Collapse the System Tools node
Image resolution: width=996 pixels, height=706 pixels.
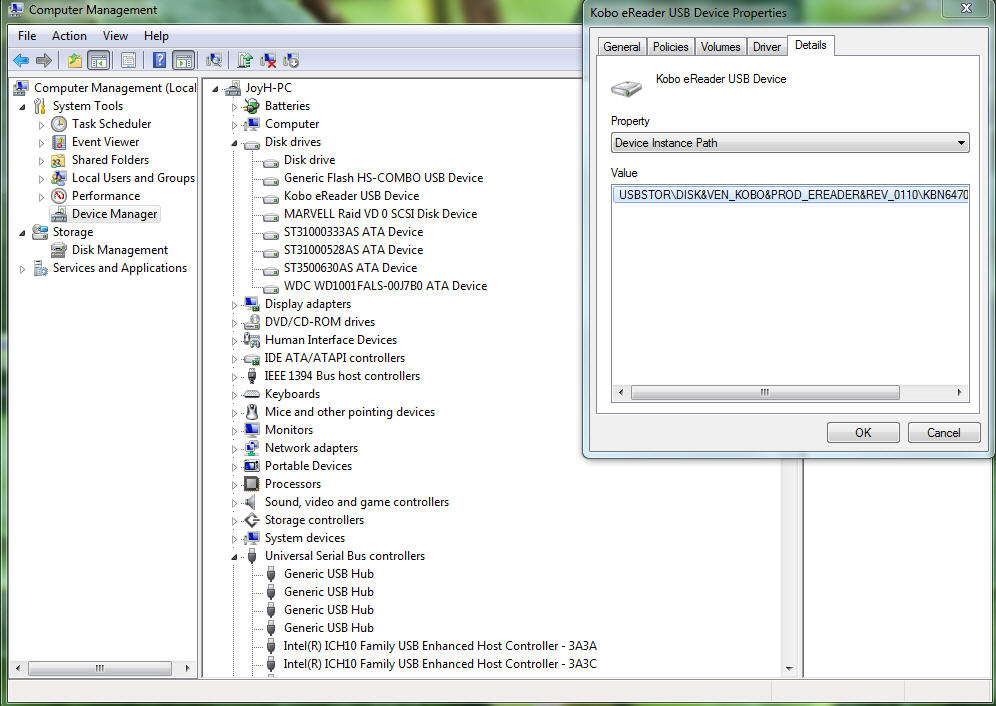[22, 107]
